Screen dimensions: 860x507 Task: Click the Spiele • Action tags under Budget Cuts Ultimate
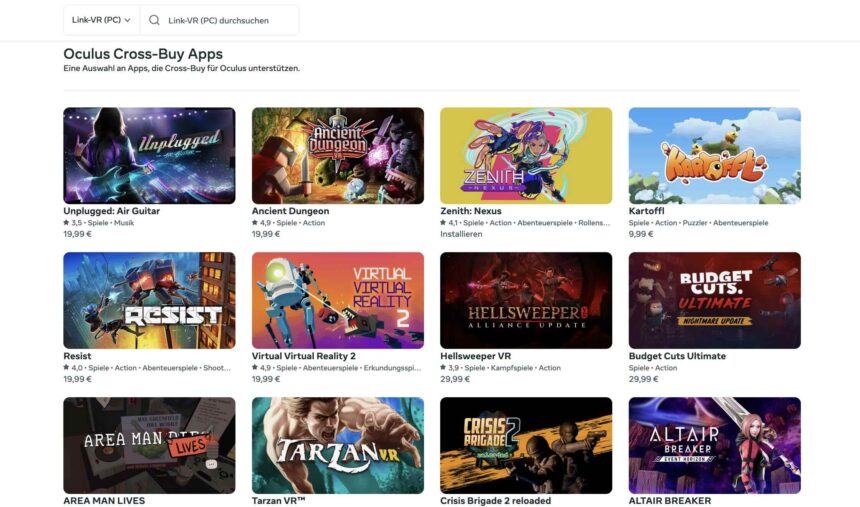pyautogui.click(x=653, y=368)
